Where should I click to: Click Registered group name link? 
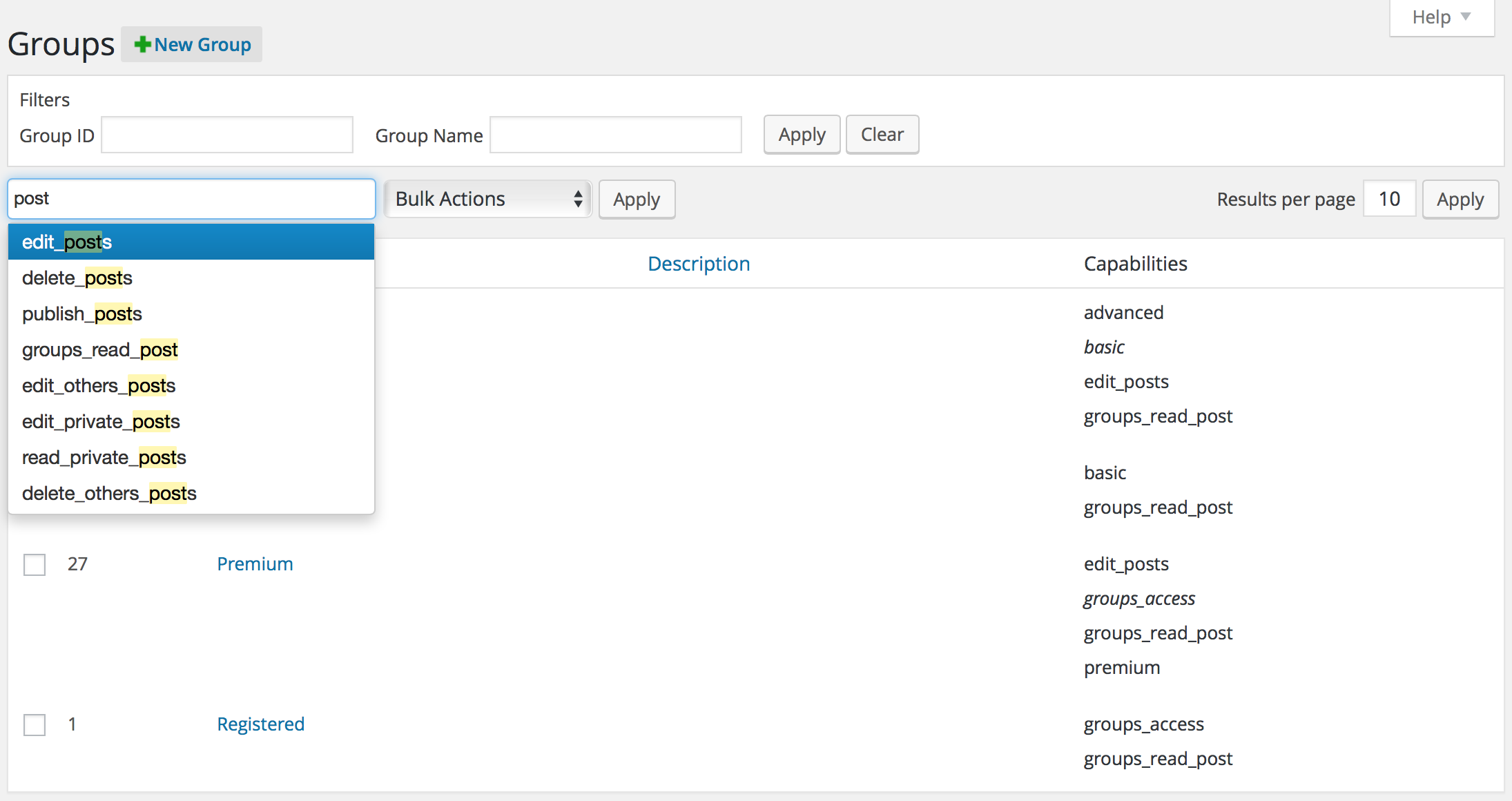[x=261, y=723]
